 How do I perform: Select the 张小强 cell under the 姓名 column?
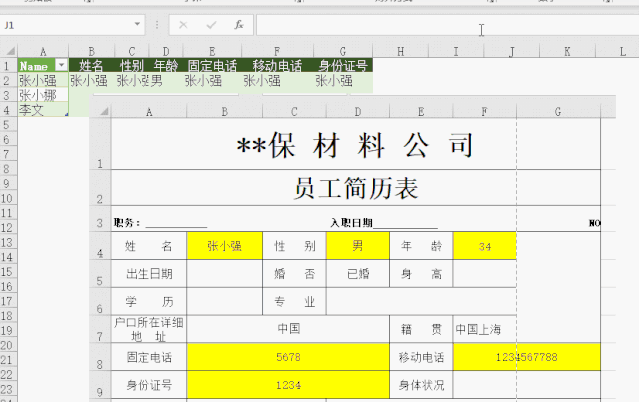pos(92,80)
